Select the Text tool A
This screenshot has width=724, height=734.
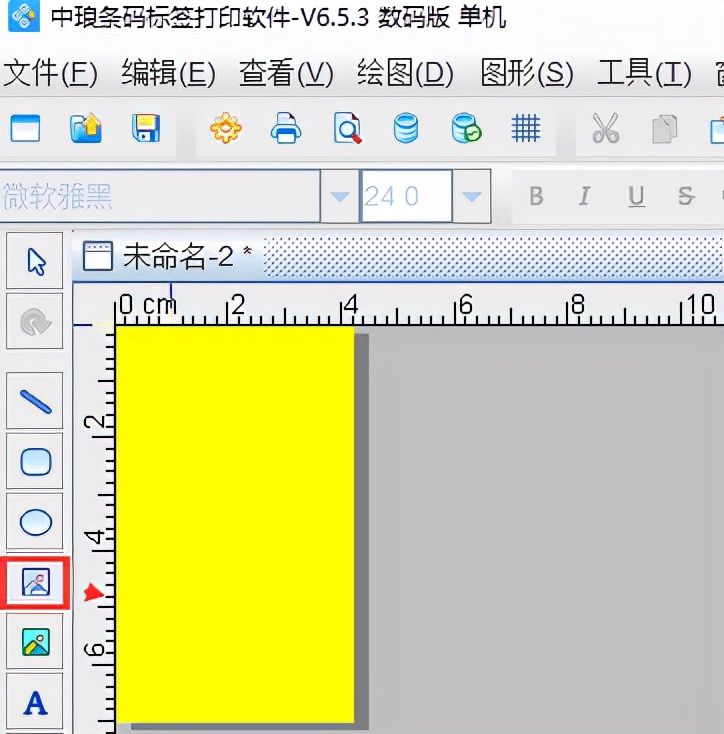pyautogui.click(x=35, y=702)
